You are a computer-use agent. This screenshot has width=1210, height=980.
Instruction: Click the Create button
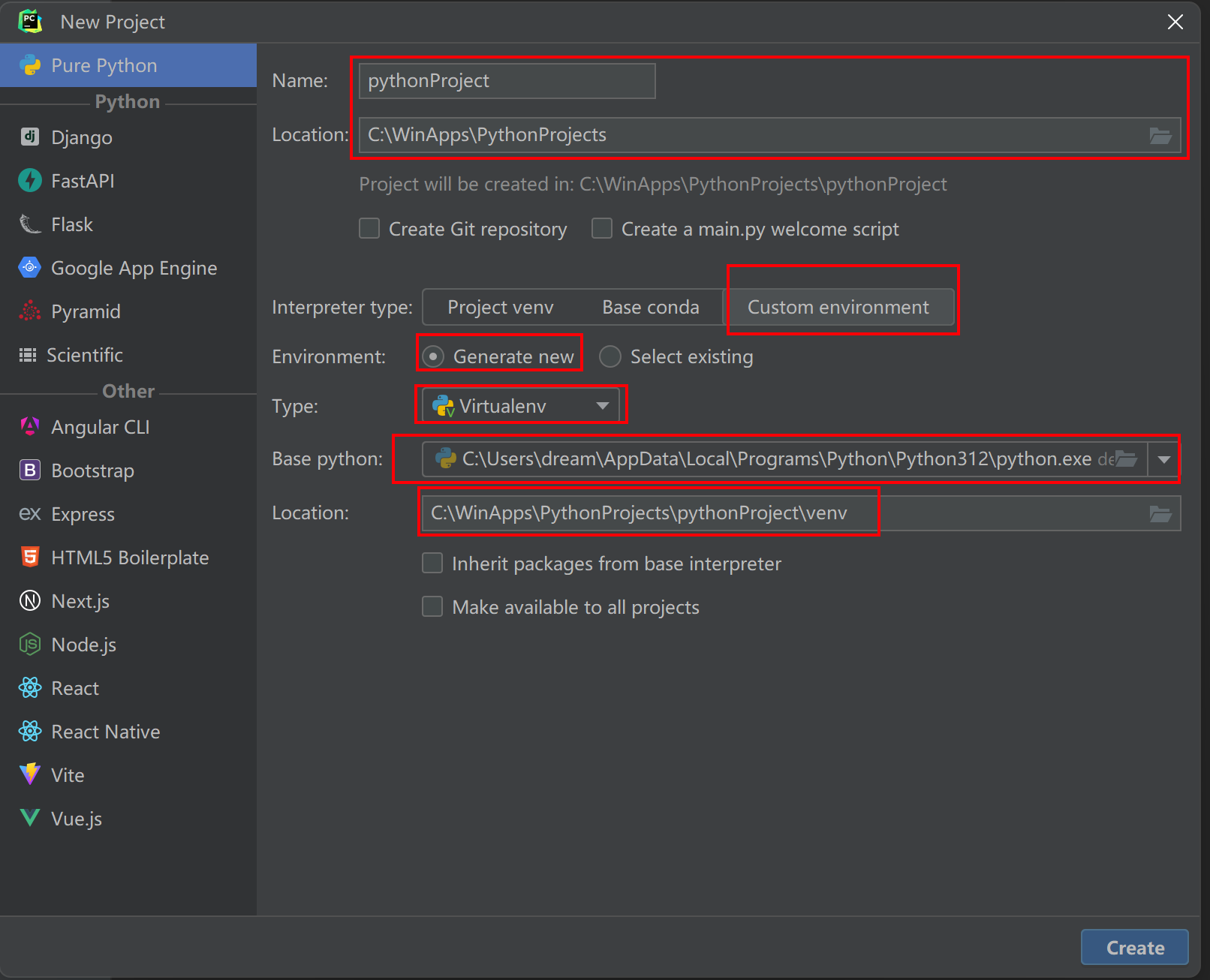(1134, 947)
